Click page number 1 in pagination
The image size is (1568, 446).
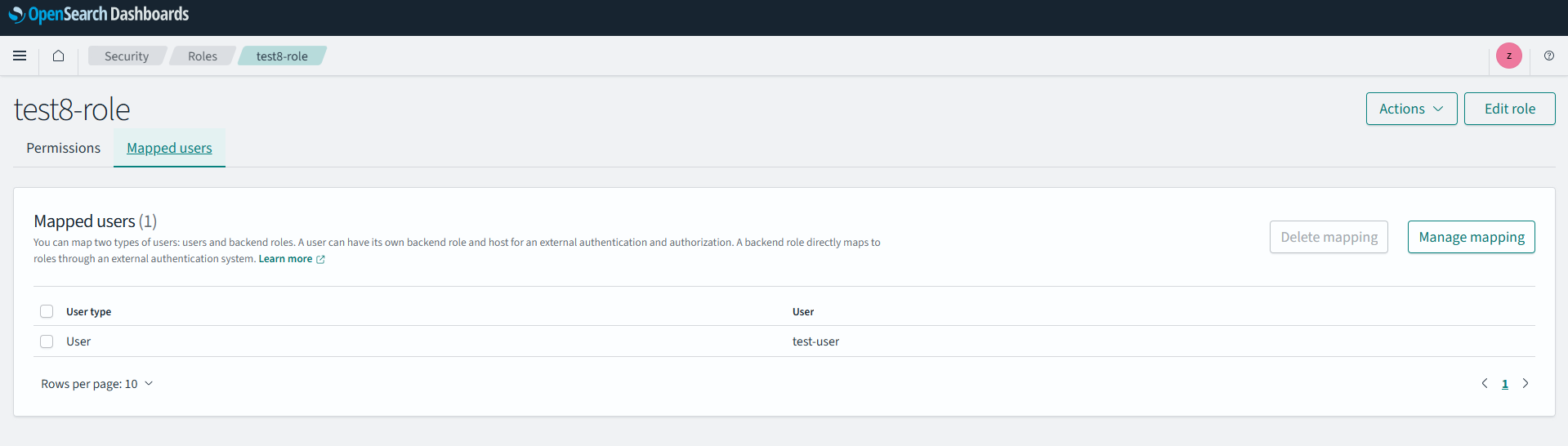[1504, 384]
